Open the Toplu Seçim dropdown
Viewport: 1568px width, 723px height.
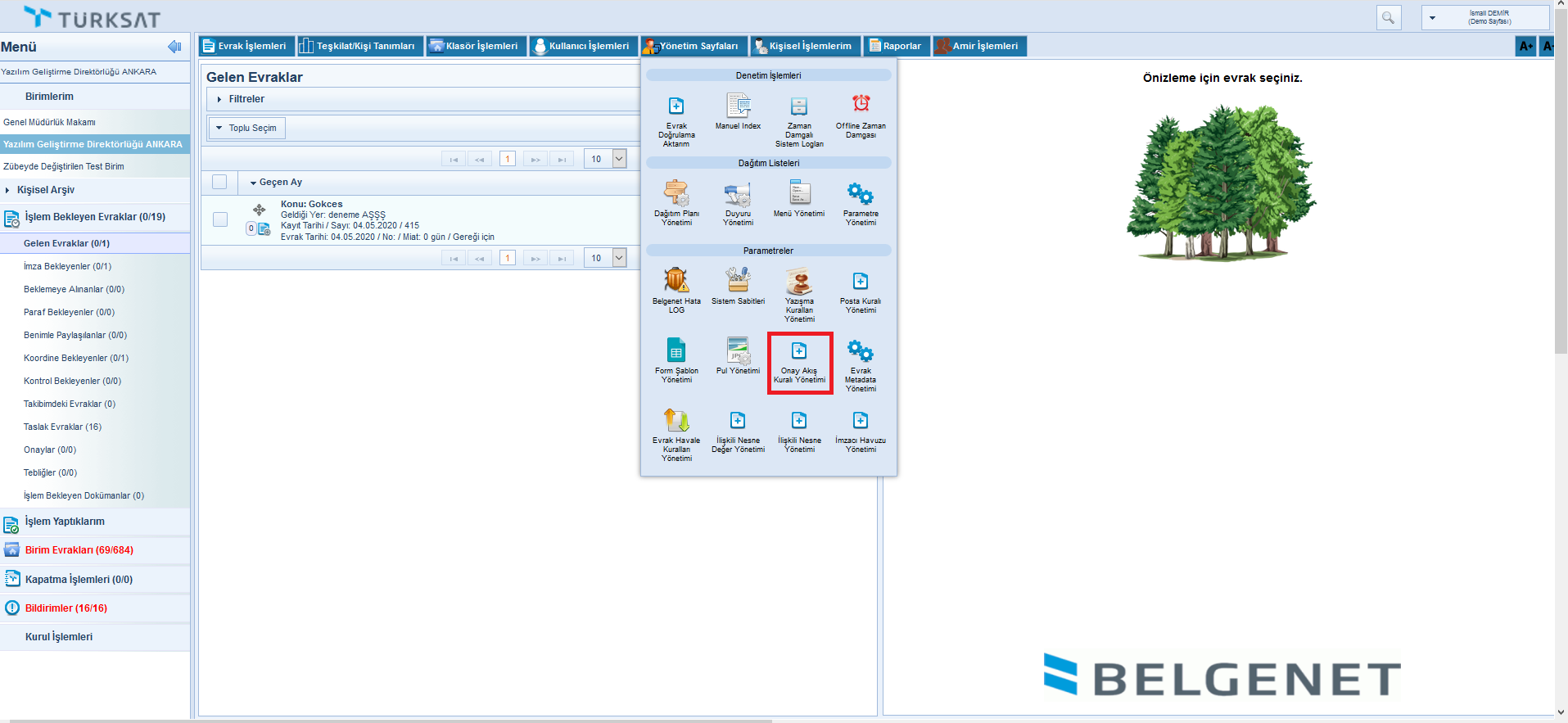pos(246,128)
